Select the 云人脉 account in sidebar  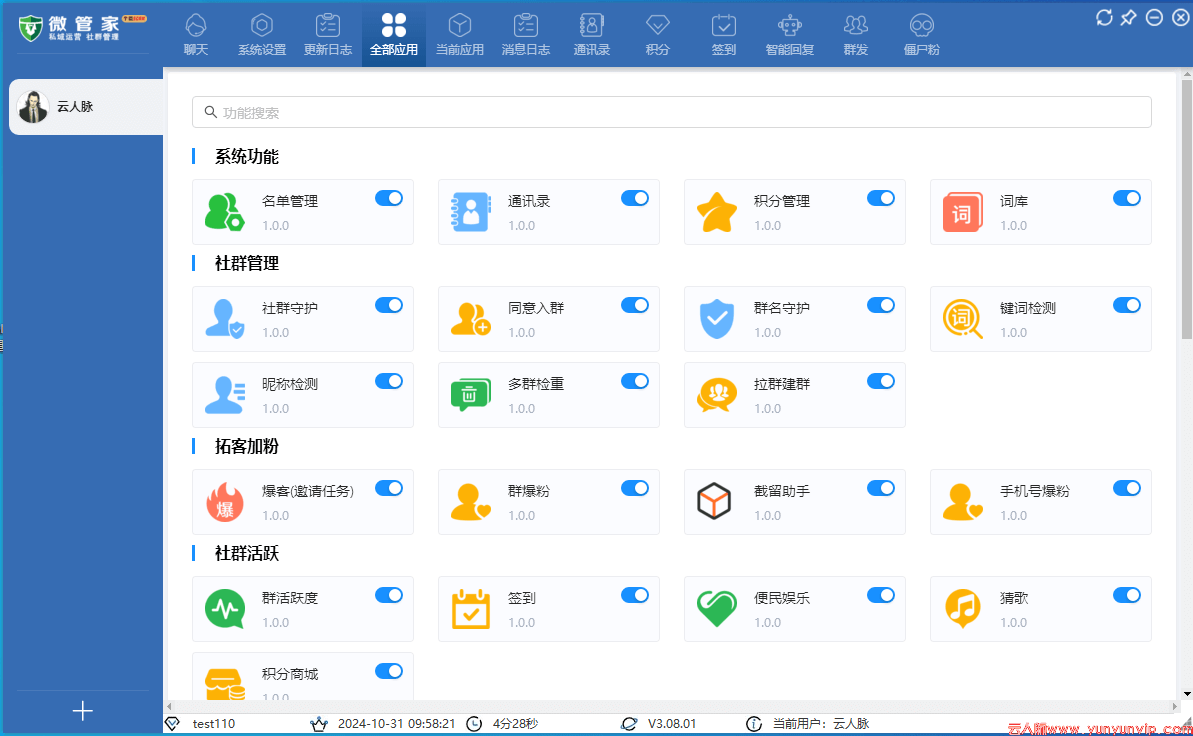click(86, 107)
